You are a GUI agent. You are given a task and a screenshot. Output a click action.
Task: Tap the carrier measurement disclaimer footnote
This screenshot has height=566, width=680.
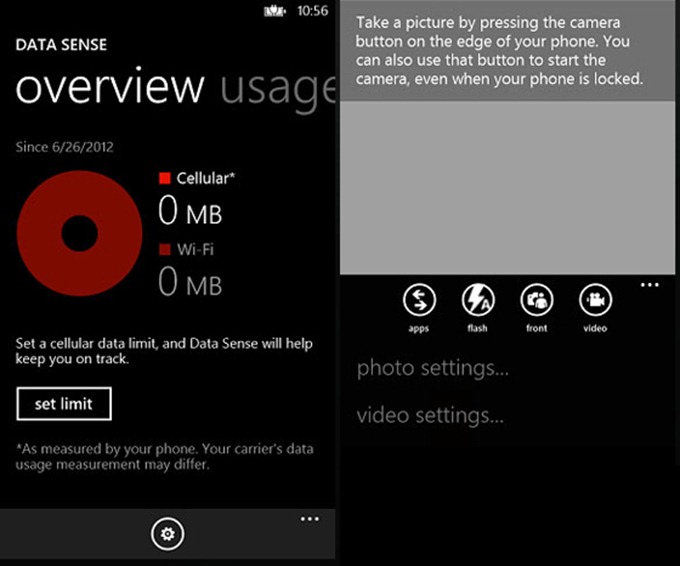(164, 456)
